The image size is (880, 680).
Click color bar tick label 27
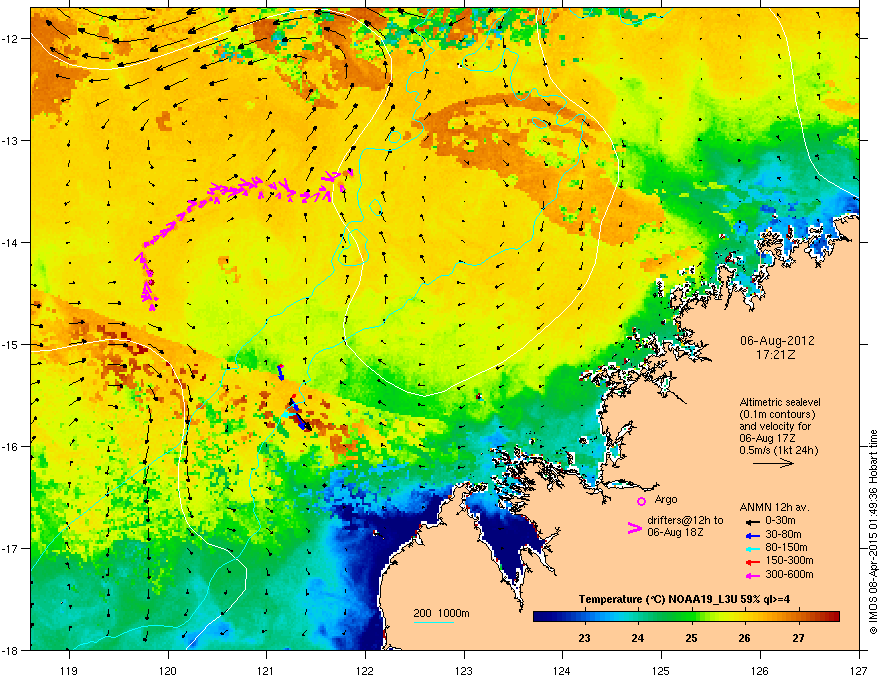click(x=798, y=638)
